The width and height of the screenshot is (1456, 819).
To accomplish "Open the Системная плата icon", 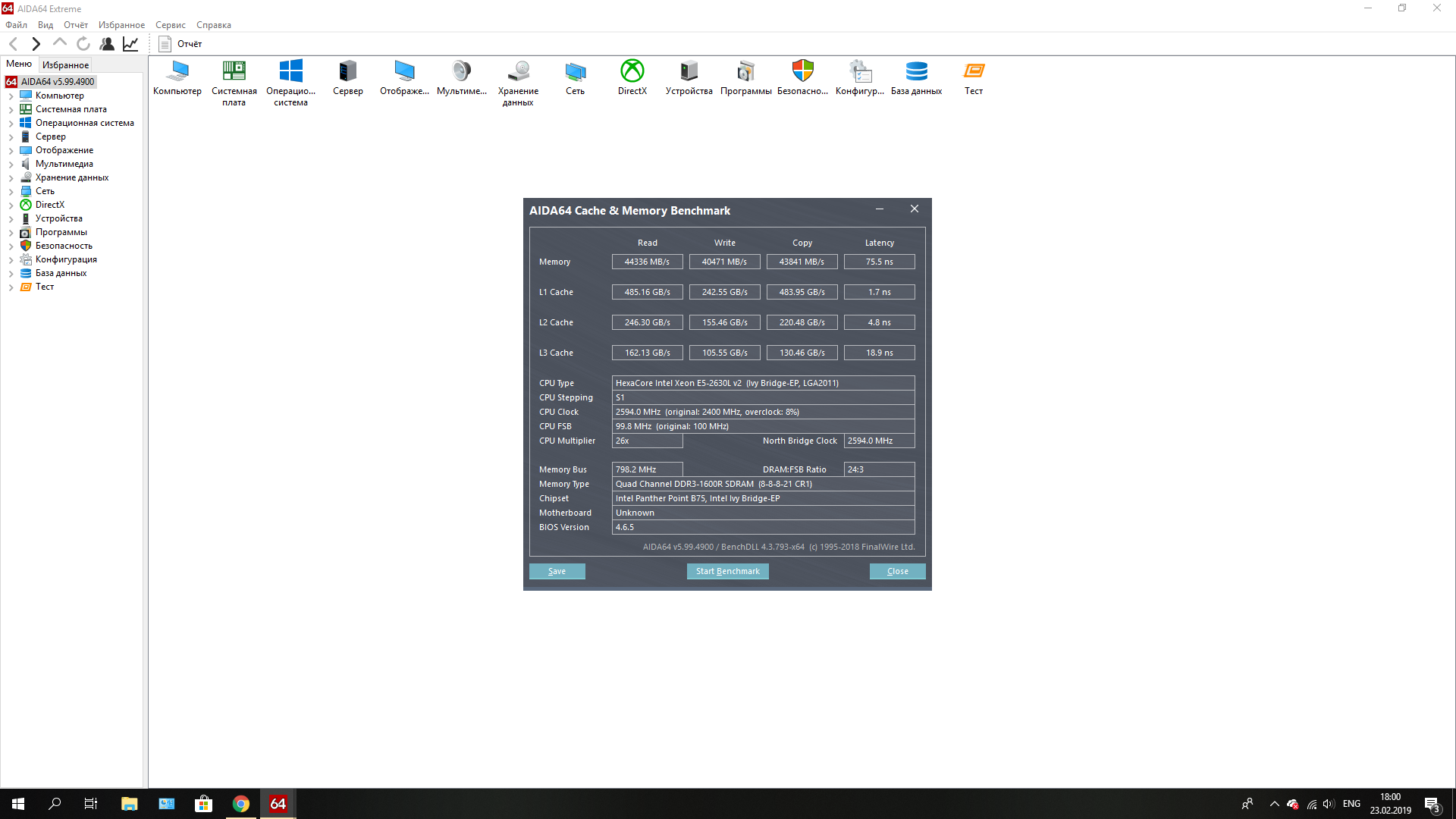I will [234, 72].
